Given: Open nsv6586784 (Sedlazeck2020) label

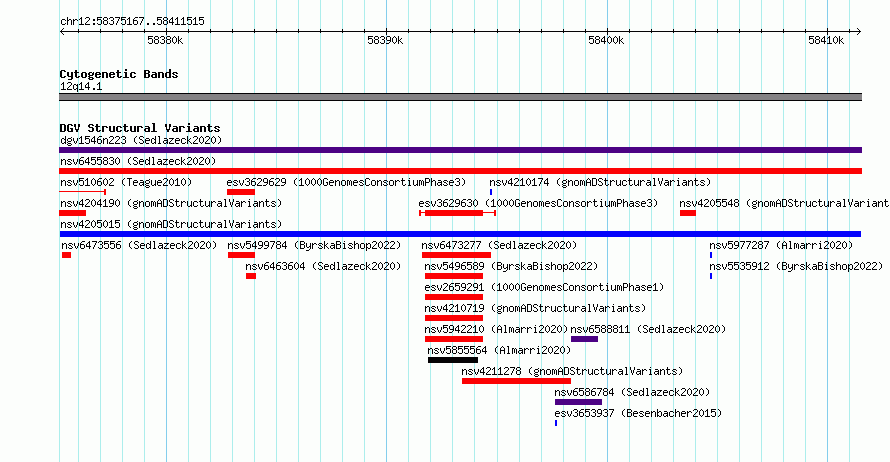Looking at the screenshot, I should click(x=632, y=392).
